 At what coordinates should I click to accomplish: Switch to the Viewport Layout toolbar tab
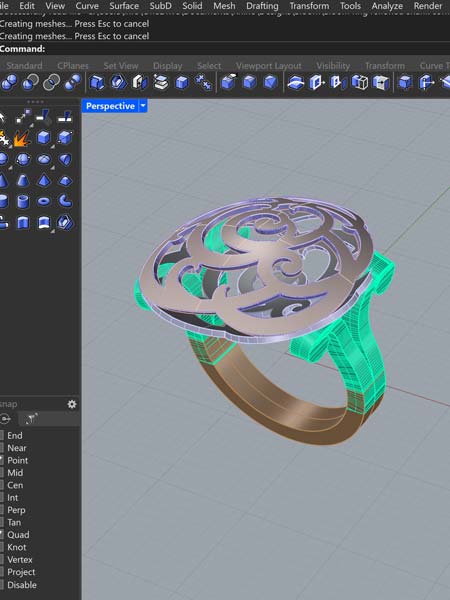268,66
